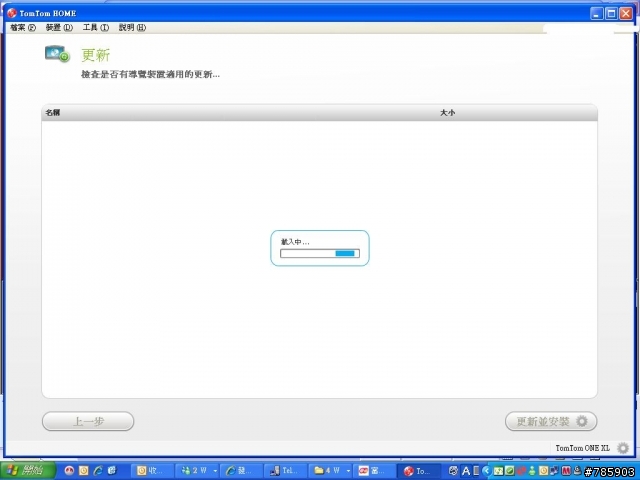Click the show desktop quick launch icon
Image resolution: width=640 pixels, height=480 pixels.
point(112,471)
